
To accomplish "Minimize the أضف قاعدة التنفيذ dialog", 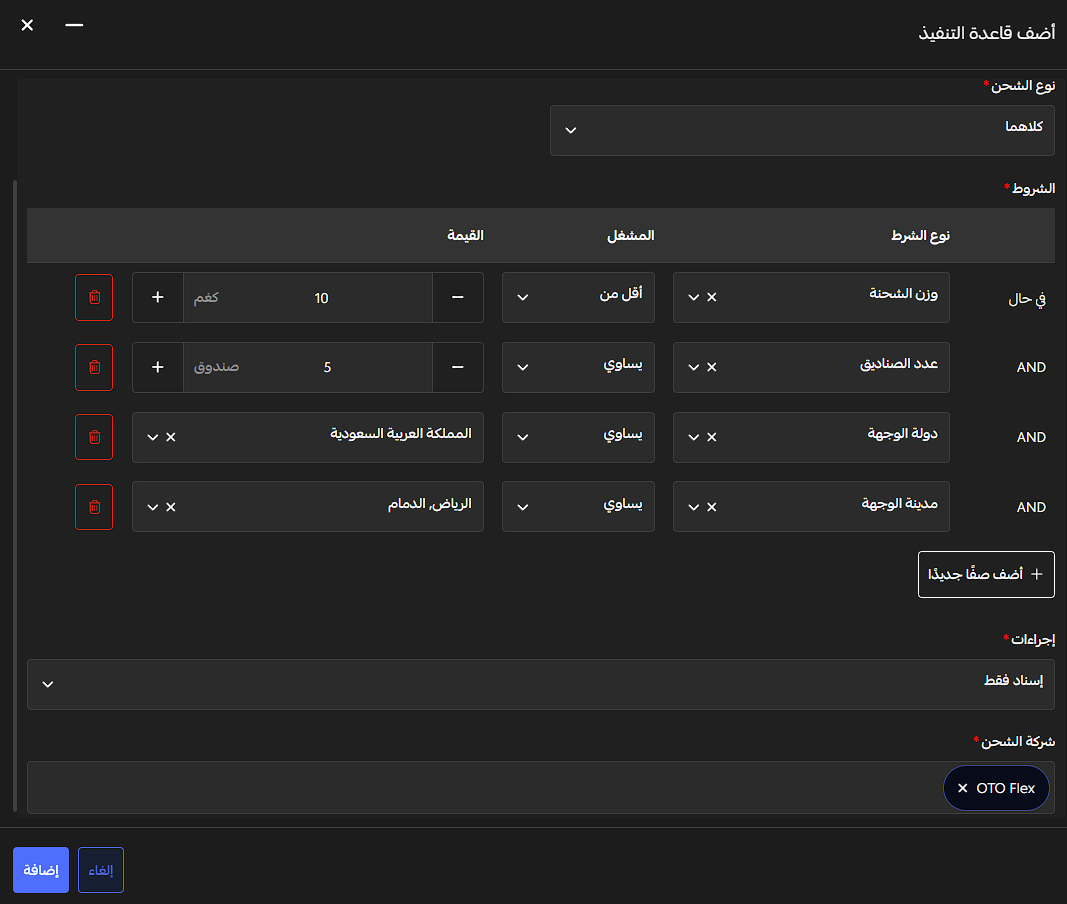I will click(74, 25).
